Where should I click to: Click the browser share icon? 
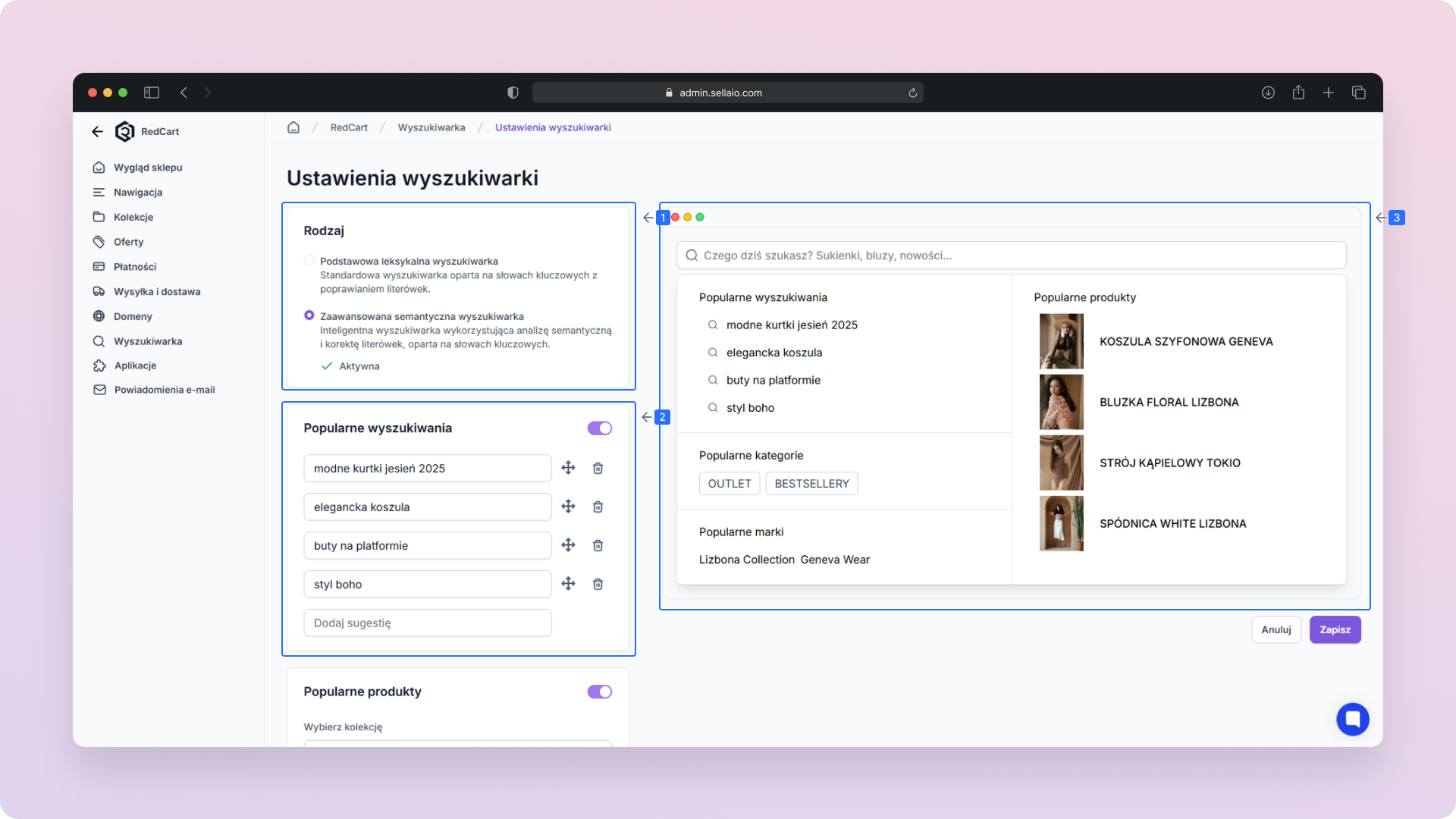(x=1298, y=92)
